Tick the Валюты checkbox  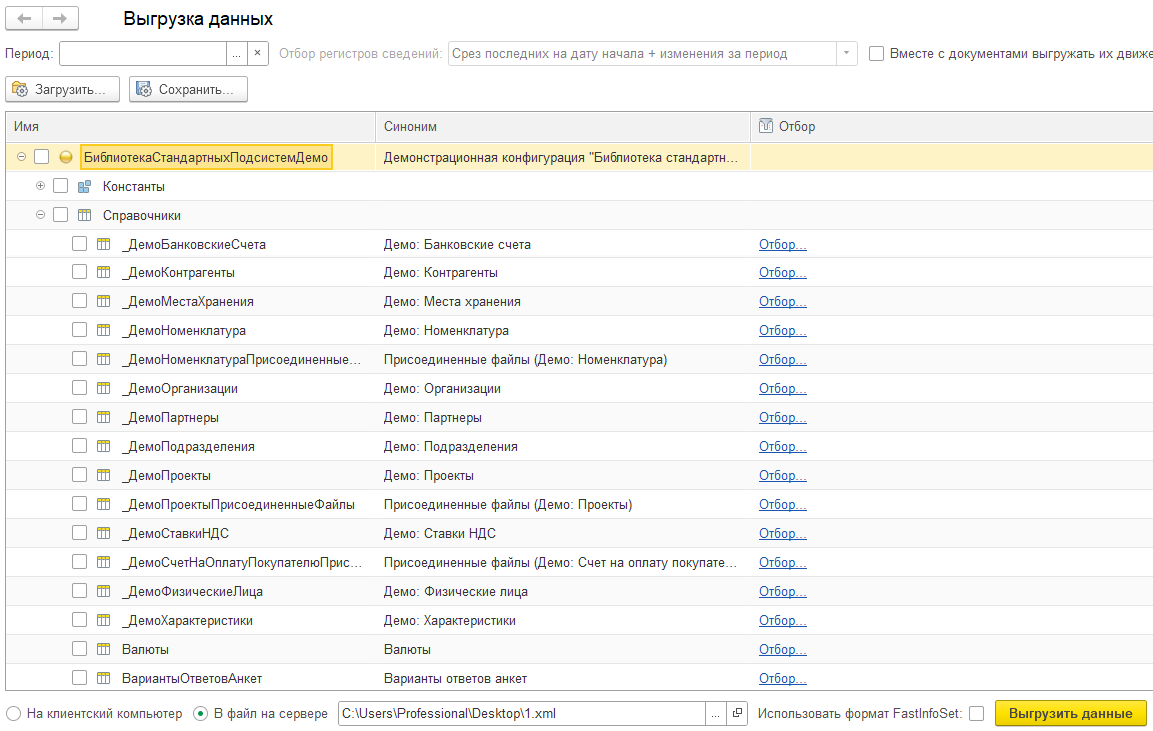pyautogui.click(x=79, y=649)
